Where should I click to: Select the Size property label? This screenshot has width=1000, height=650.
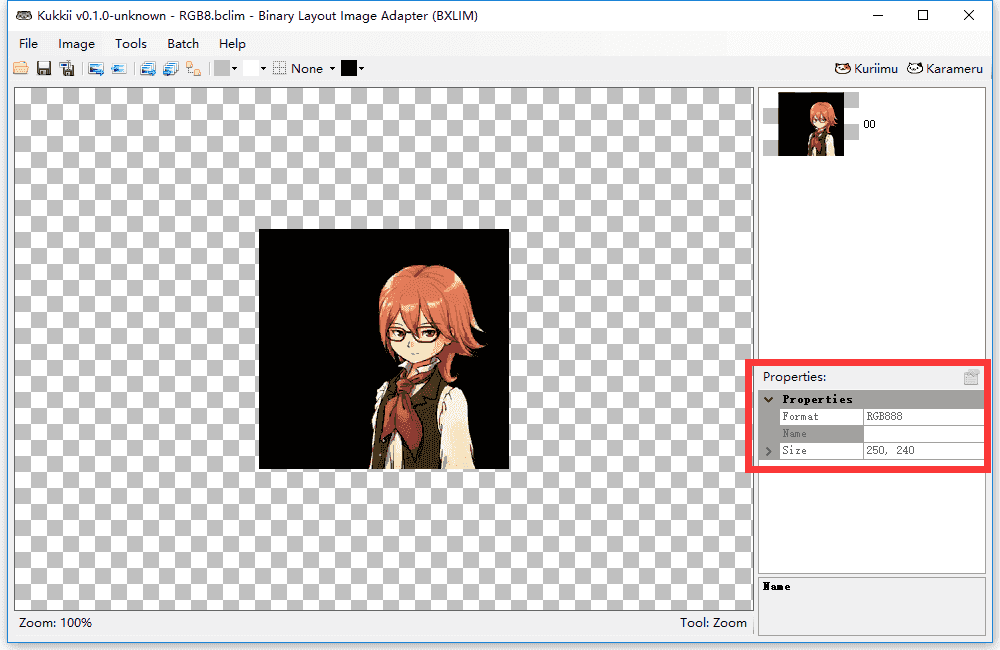click(x=821, y=450)
